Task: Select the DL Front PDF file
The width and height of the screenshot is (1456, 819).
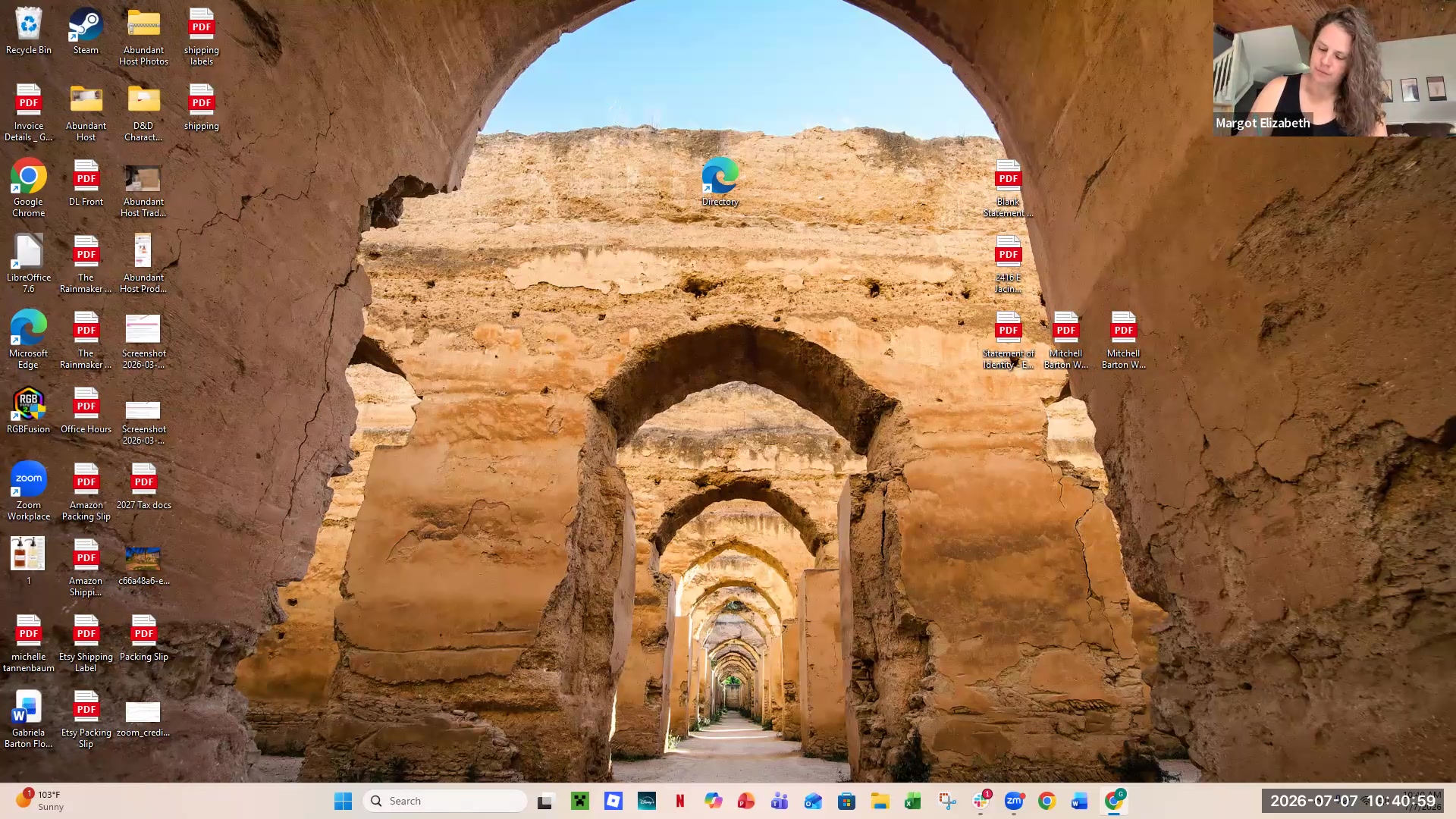Action: tap(86, 184)
